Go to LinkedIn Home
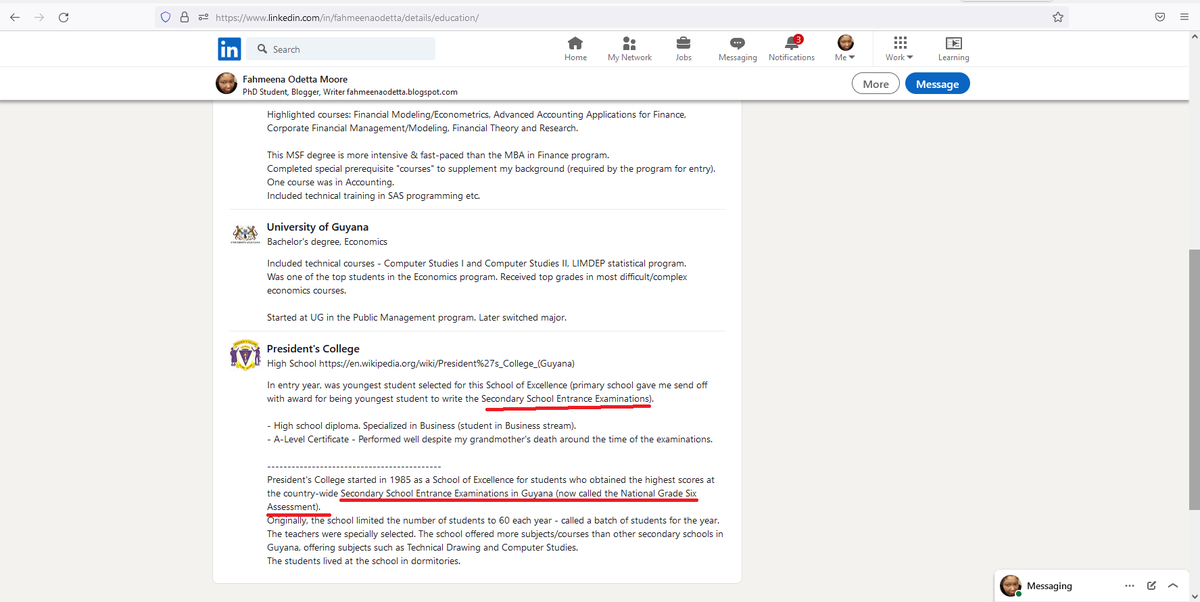The image size is (1200, 602). pos(575,49)
